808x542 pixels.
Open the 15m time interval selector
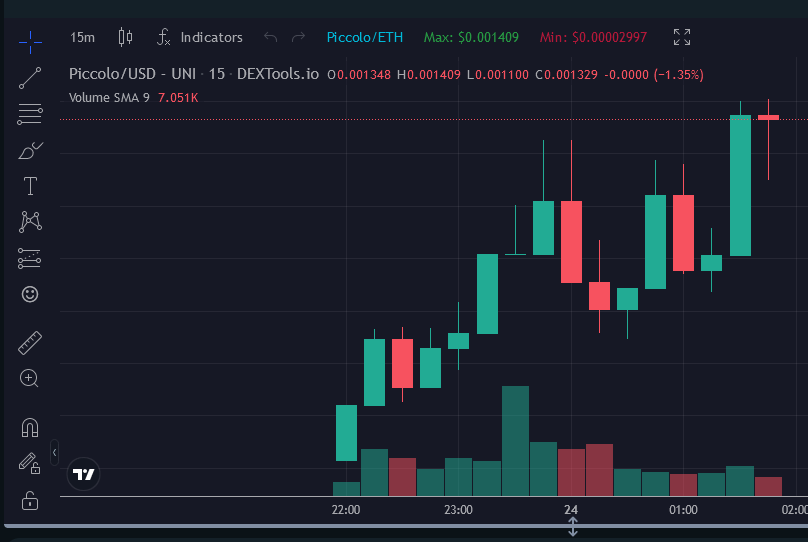click(x=82, y=38)
